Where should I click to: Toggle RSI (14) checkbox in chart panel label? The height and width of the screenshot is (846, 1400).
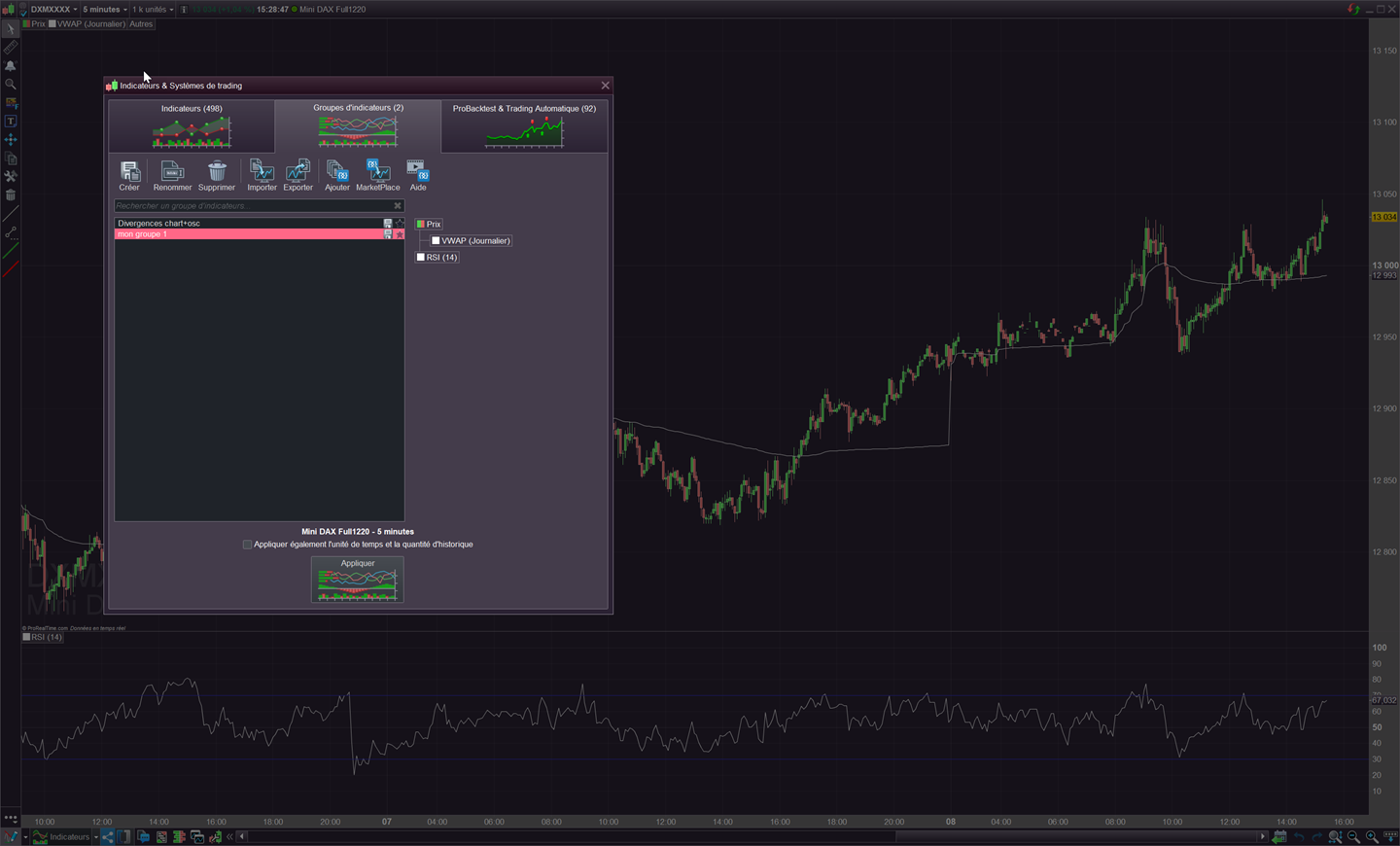(27, 637)
